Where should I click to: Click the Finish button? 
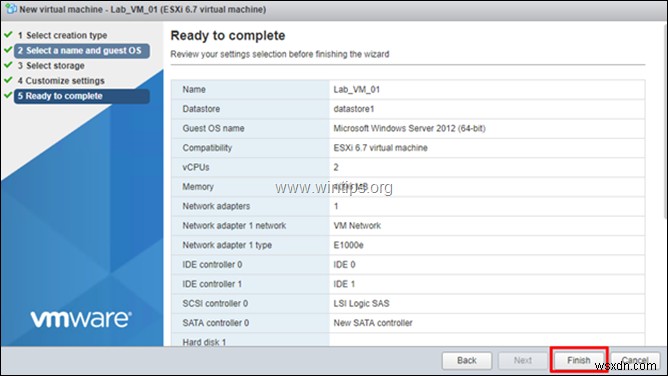[579, 360]
